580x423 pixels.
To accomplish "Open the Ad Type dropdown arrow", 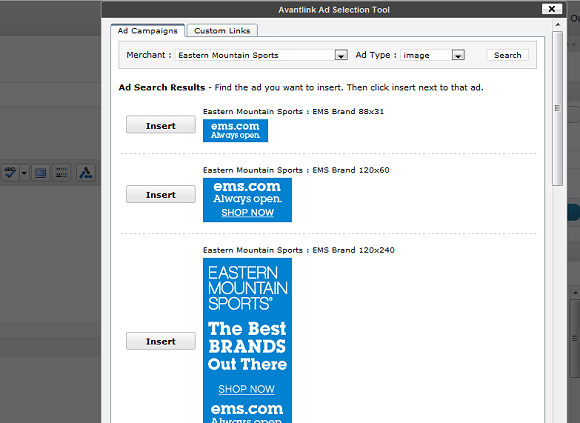I will [x=458, y=55].
